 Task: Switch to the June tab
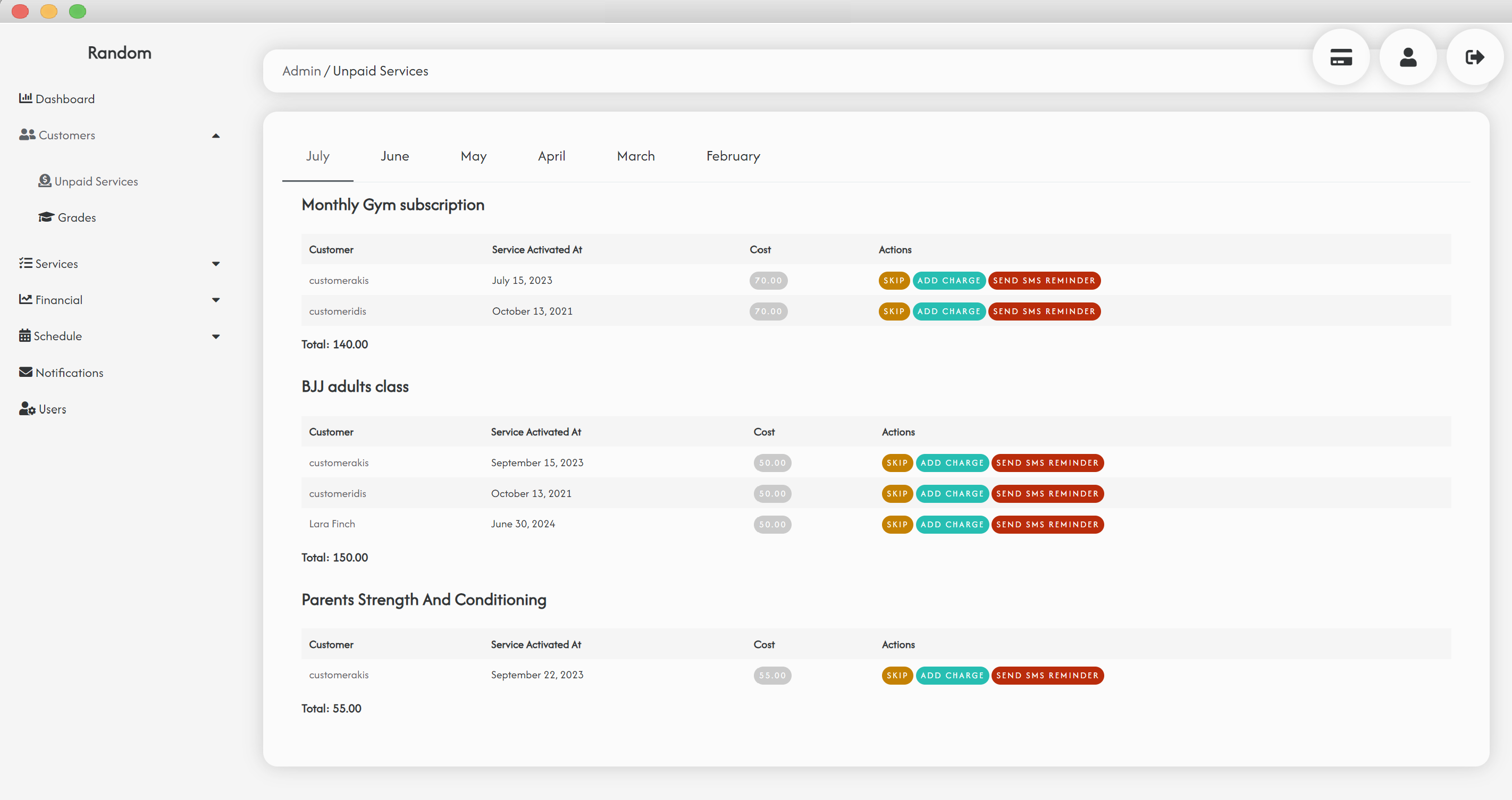(x=394, y=156)
